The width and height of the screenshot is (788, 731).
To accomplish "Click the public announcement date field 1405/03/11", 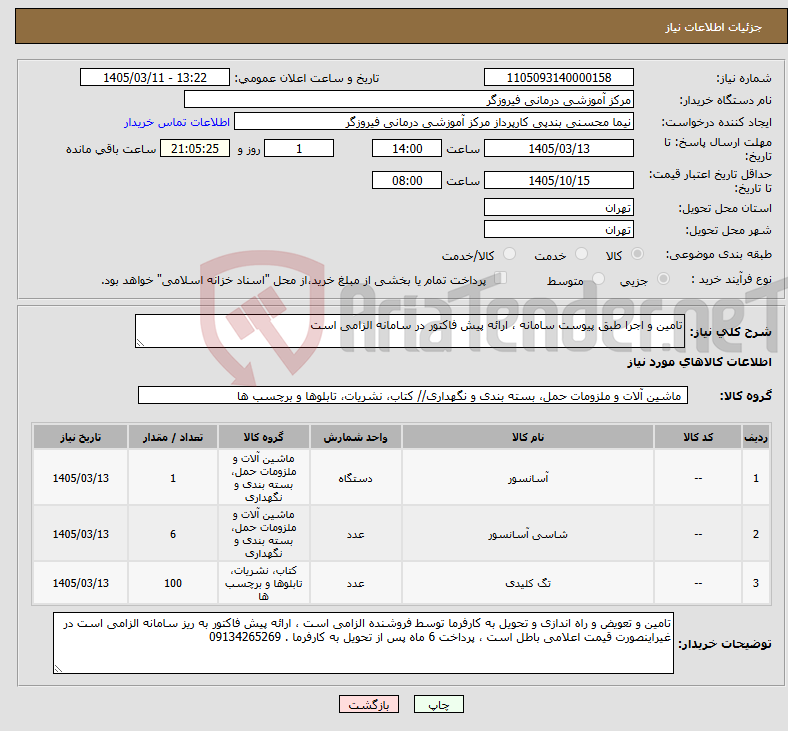I will 155,77.
